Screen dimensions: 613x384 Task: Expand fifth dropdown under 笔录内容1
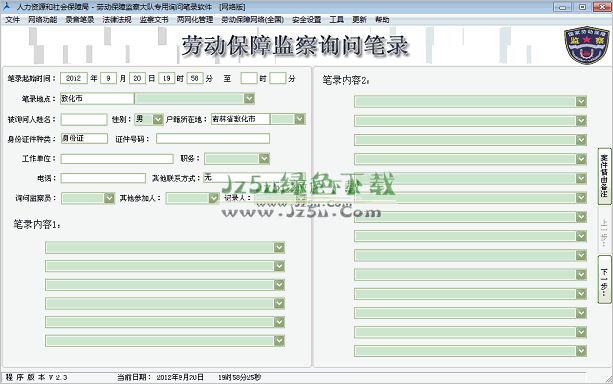(x=279, y=322)
